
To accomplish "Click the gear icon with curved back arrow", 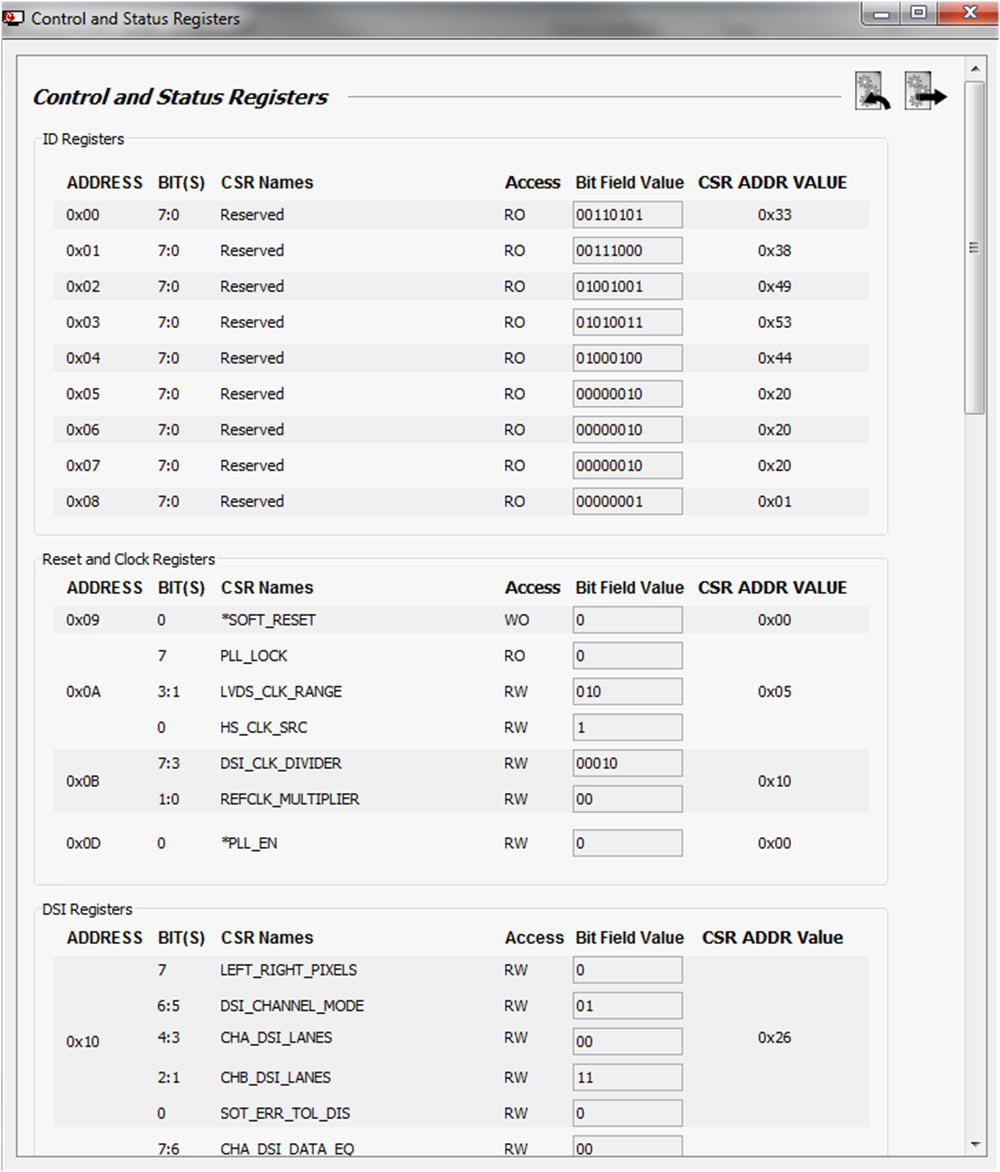I will click(873, 91).
